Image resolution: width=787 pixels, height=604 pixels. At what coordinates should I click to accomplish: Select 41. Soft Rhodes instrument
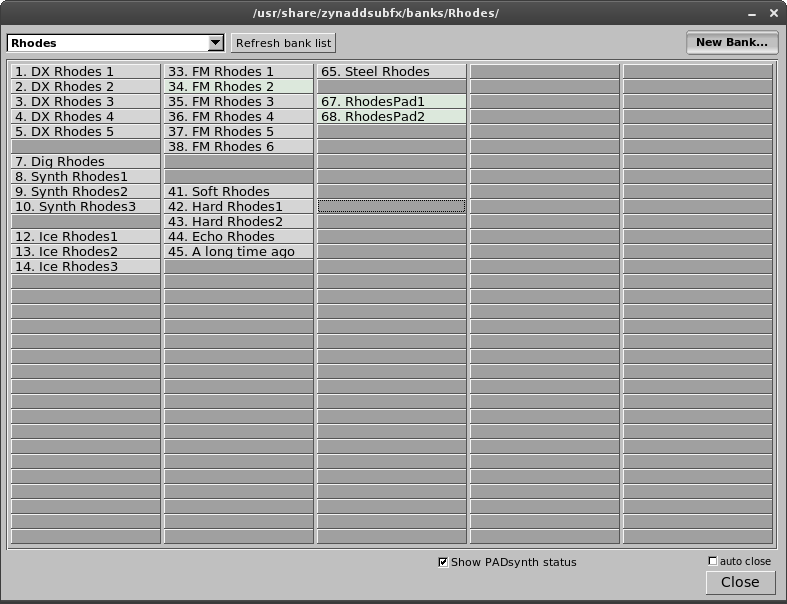238,192
